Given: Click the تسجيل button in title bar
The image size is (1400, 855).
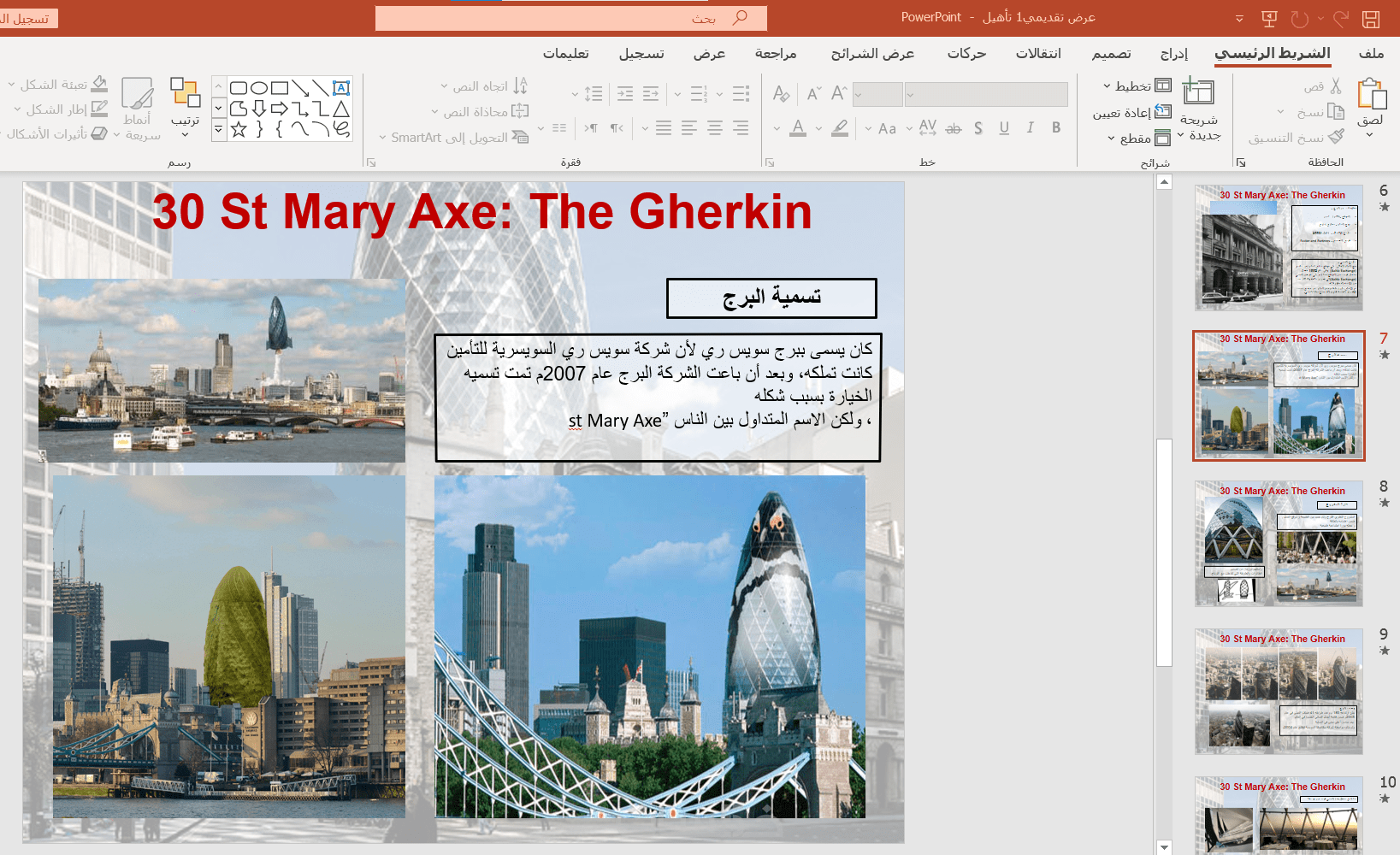Looking at the screenshot, I should pyautogui.click(x=29, y=18).
